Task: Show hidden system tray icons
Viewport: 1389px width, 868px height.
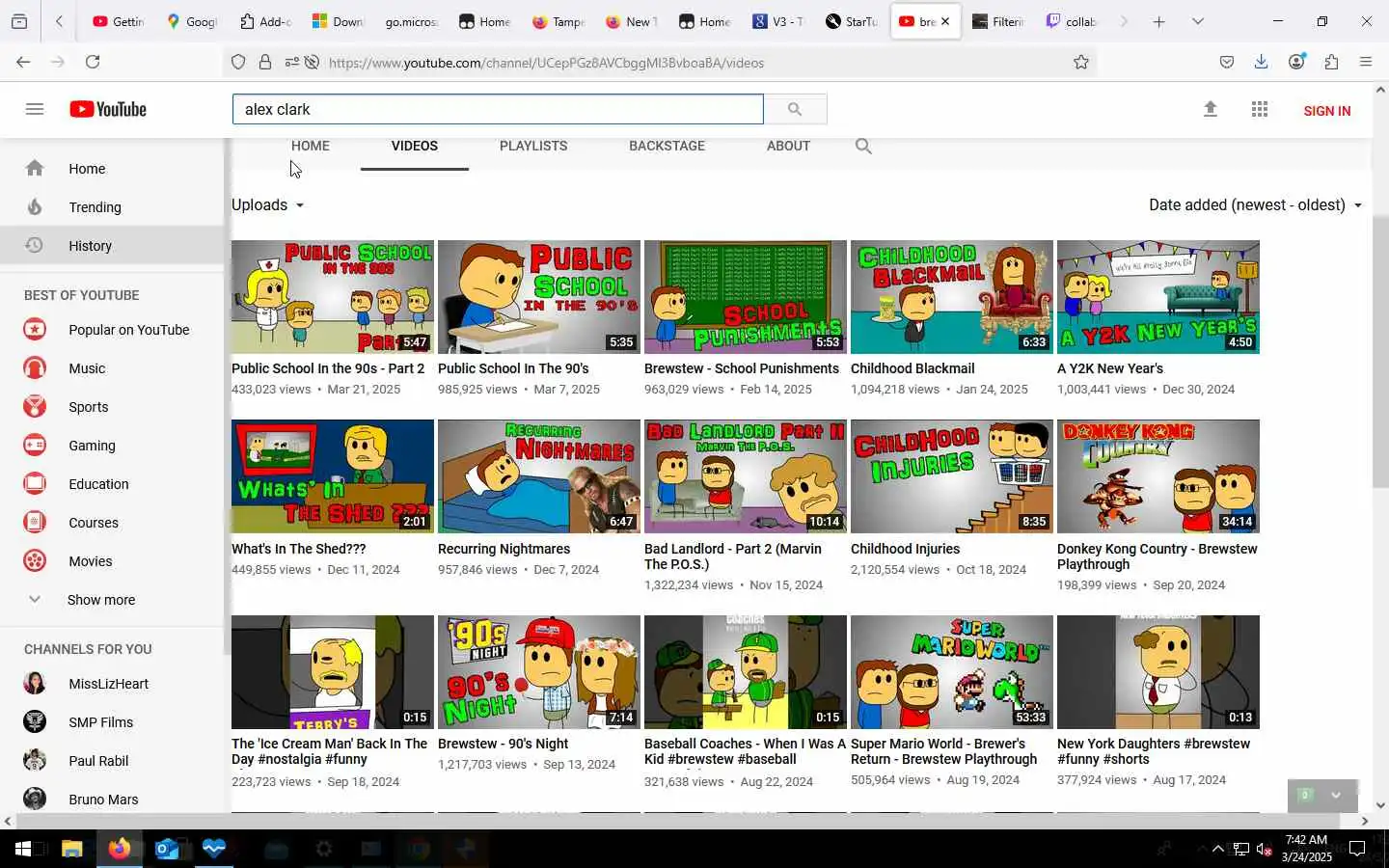Action: pyautogui.click(x=1217, y=849)
